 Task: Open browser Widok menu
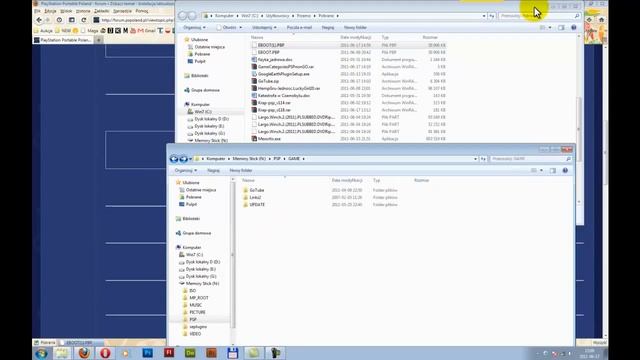pyautogui.click(x=66, y=11)
